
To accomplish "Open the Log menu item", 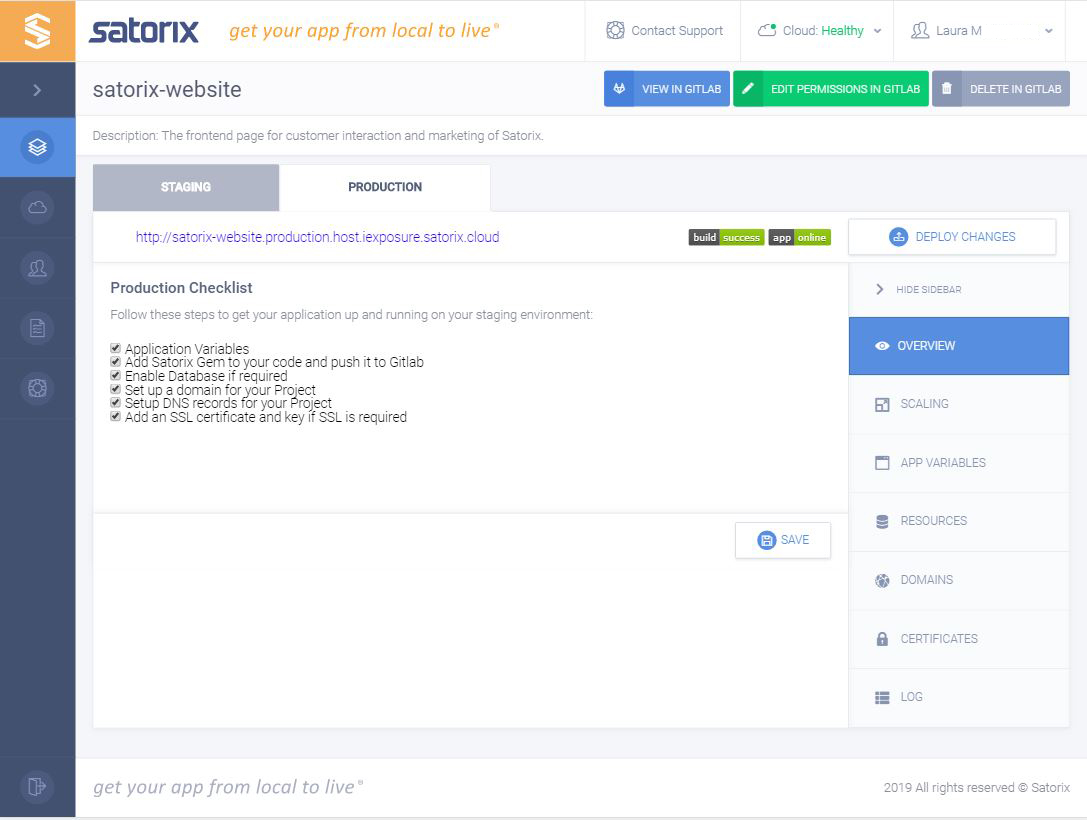I will click(959, 697).
